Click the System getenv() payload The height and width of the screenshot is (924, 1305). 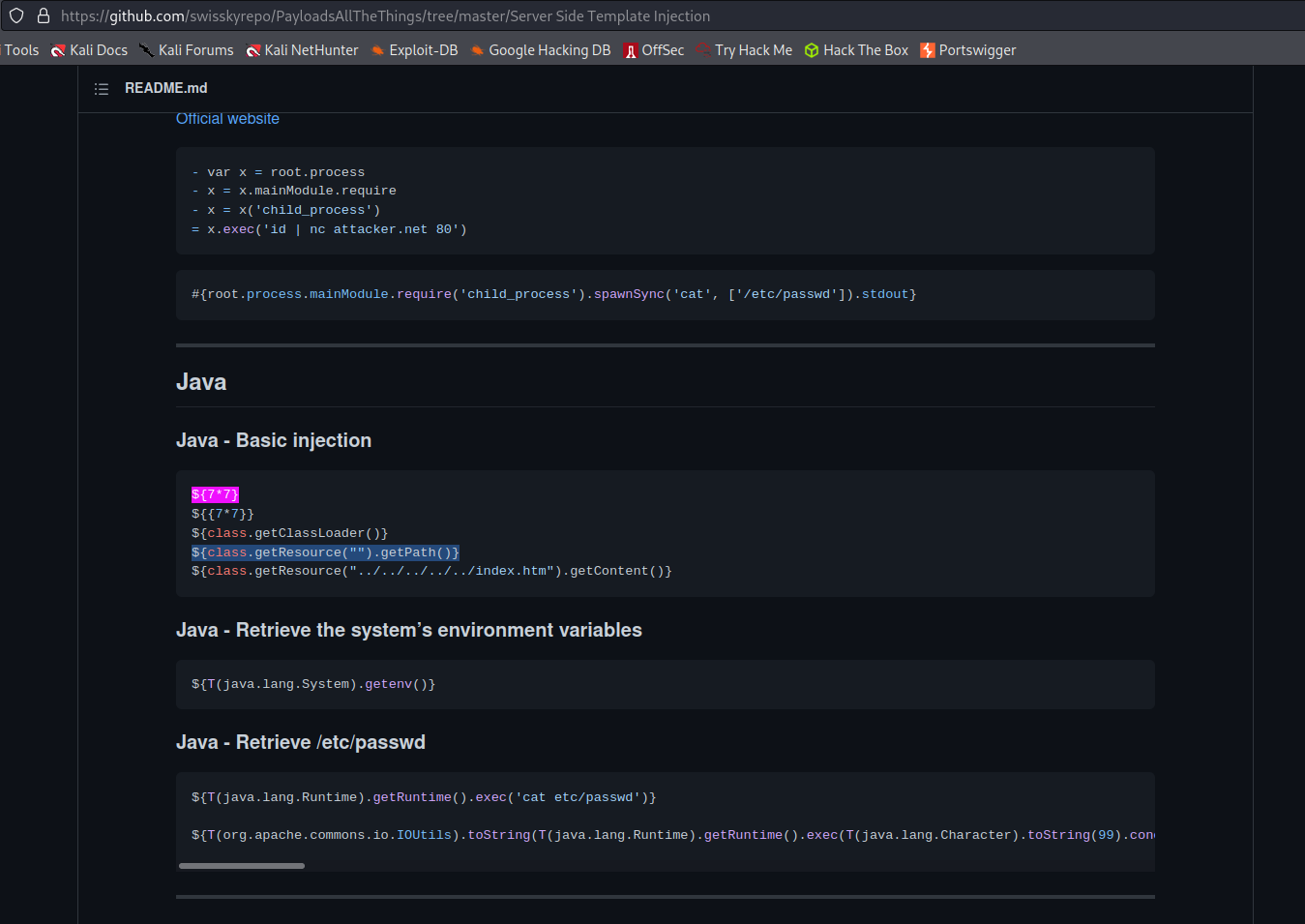(x=313, y=684)
